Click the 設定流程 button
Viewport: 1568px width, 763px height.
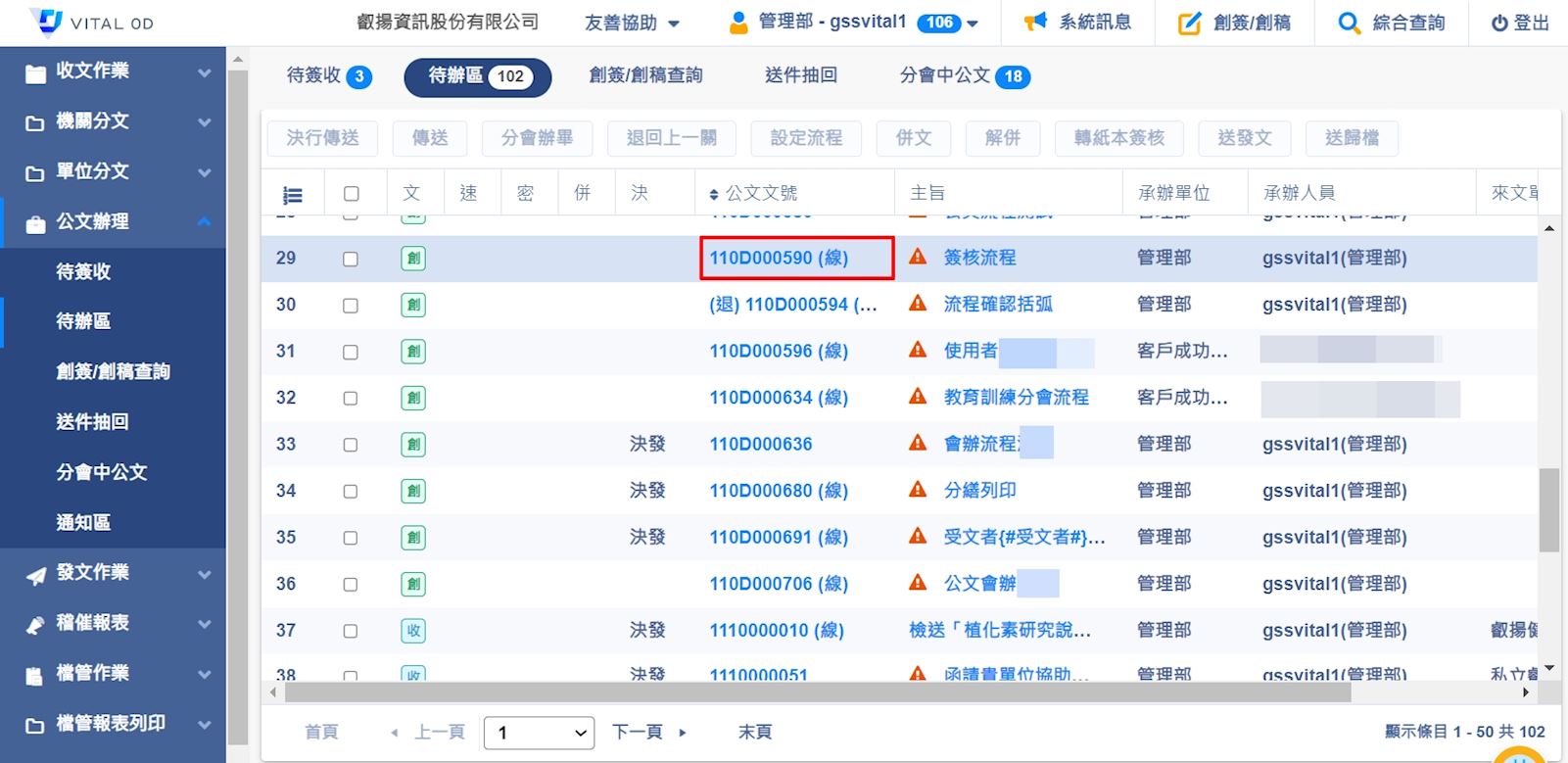coord(806,138)
